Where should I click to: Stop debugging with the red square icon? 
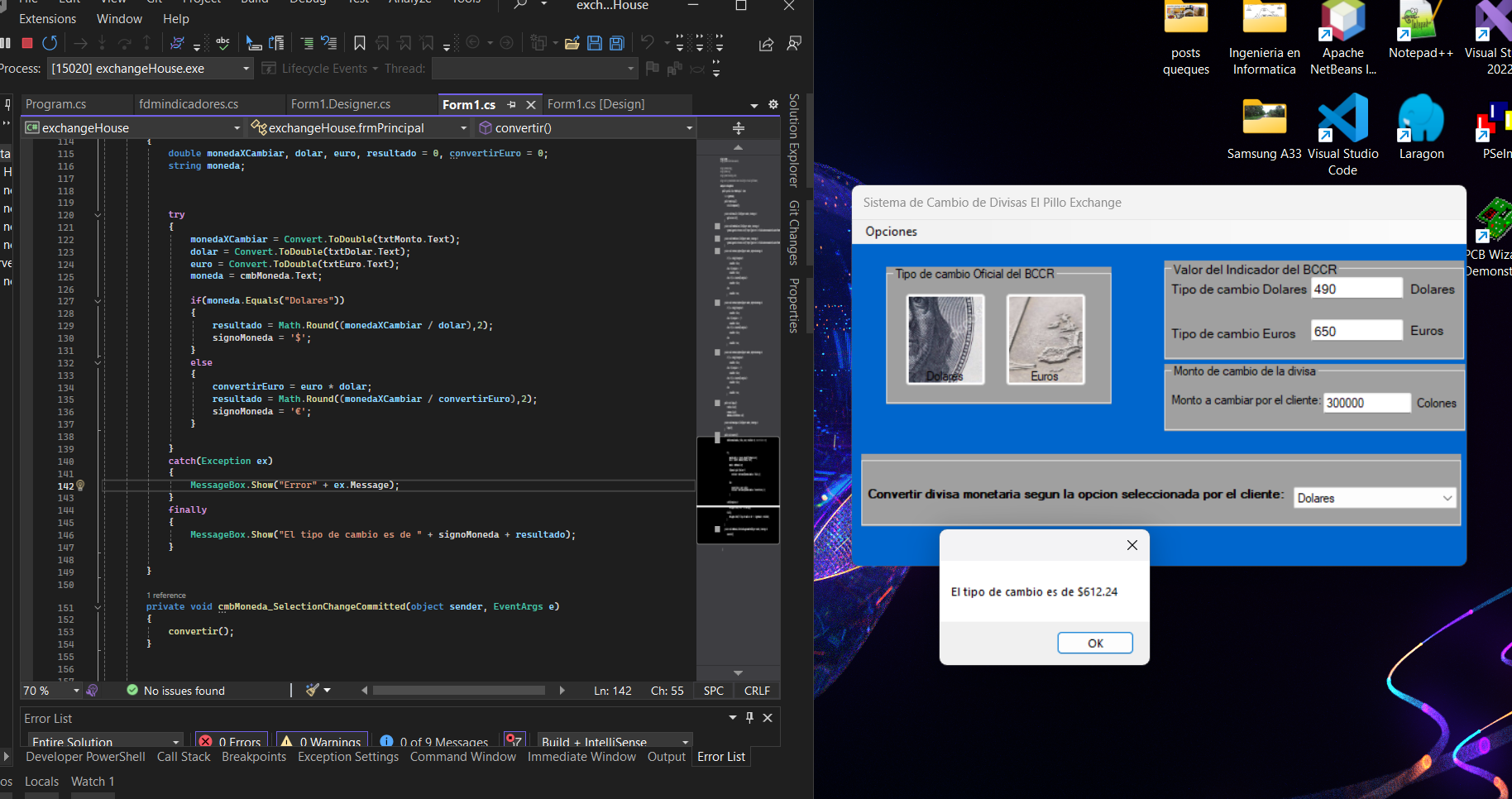point(27,43)
